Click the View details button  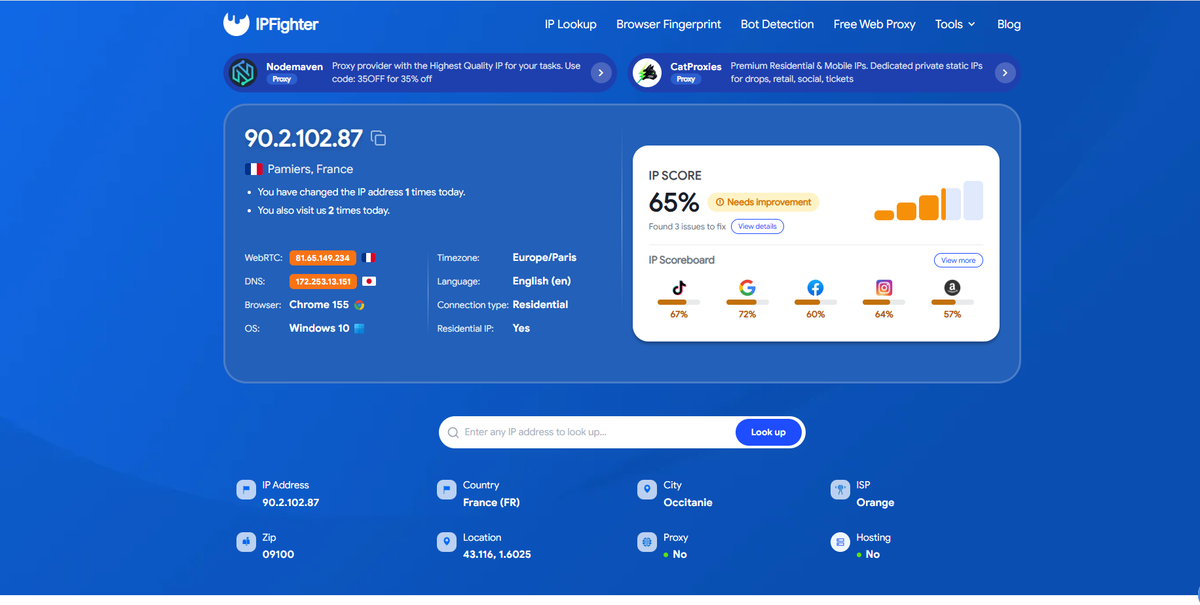(757, 227)
